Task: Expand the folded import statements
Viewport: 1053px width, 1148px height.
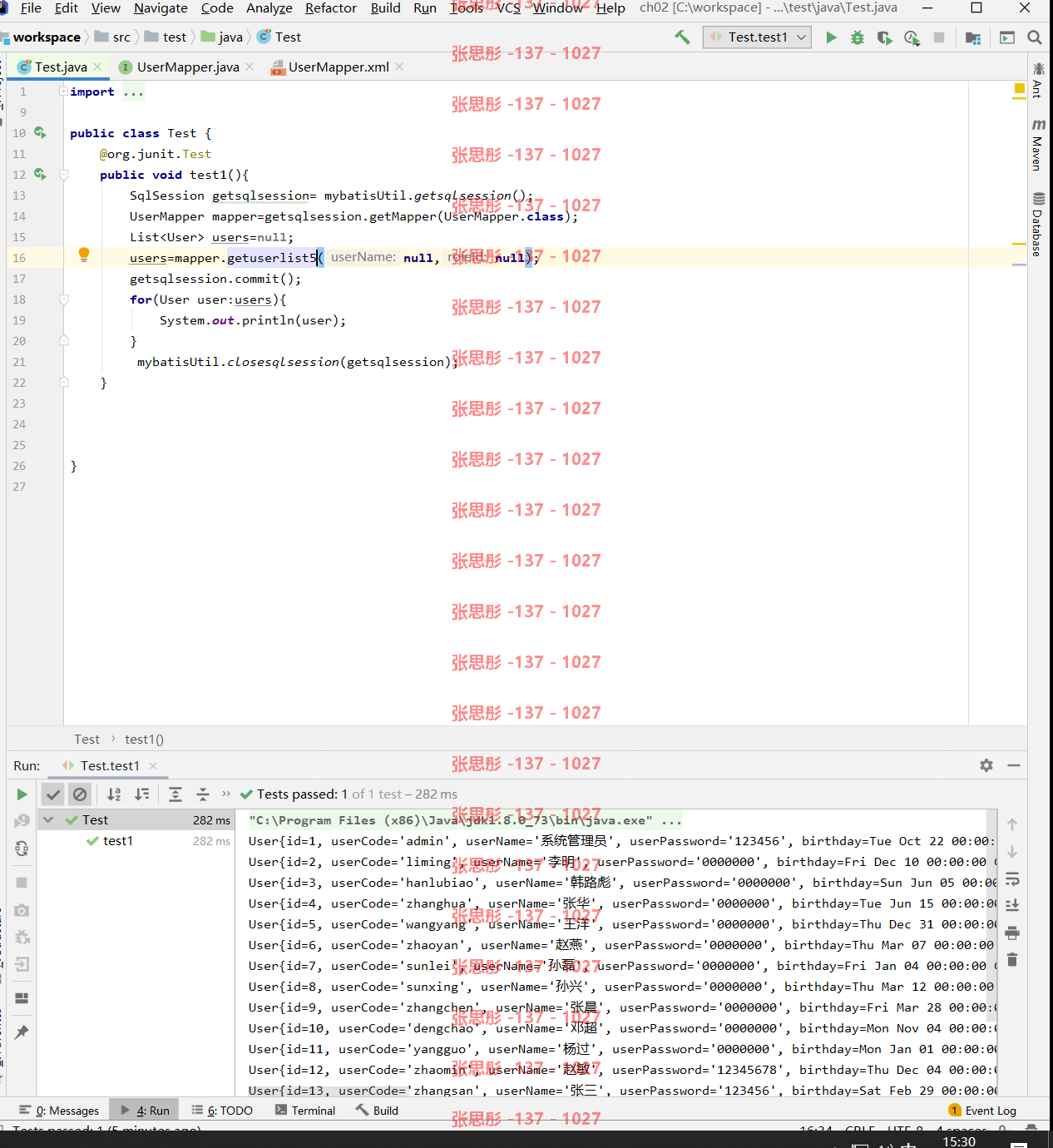Action: [63, 92]
